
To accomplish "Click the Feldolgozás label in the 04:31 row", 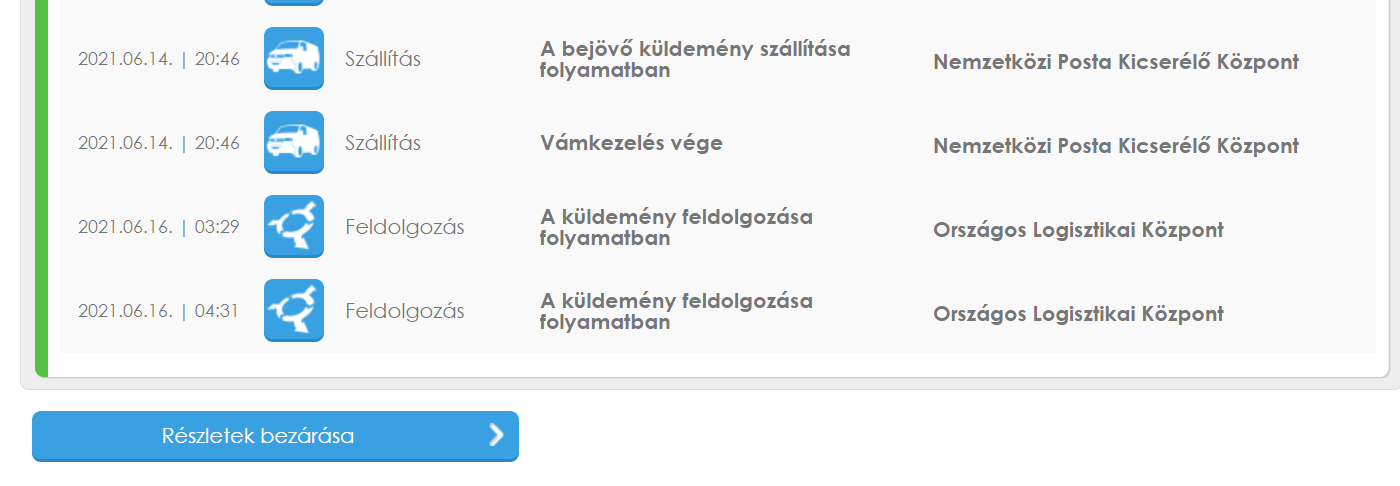I will pyautogui.click(x=405, y=311).
